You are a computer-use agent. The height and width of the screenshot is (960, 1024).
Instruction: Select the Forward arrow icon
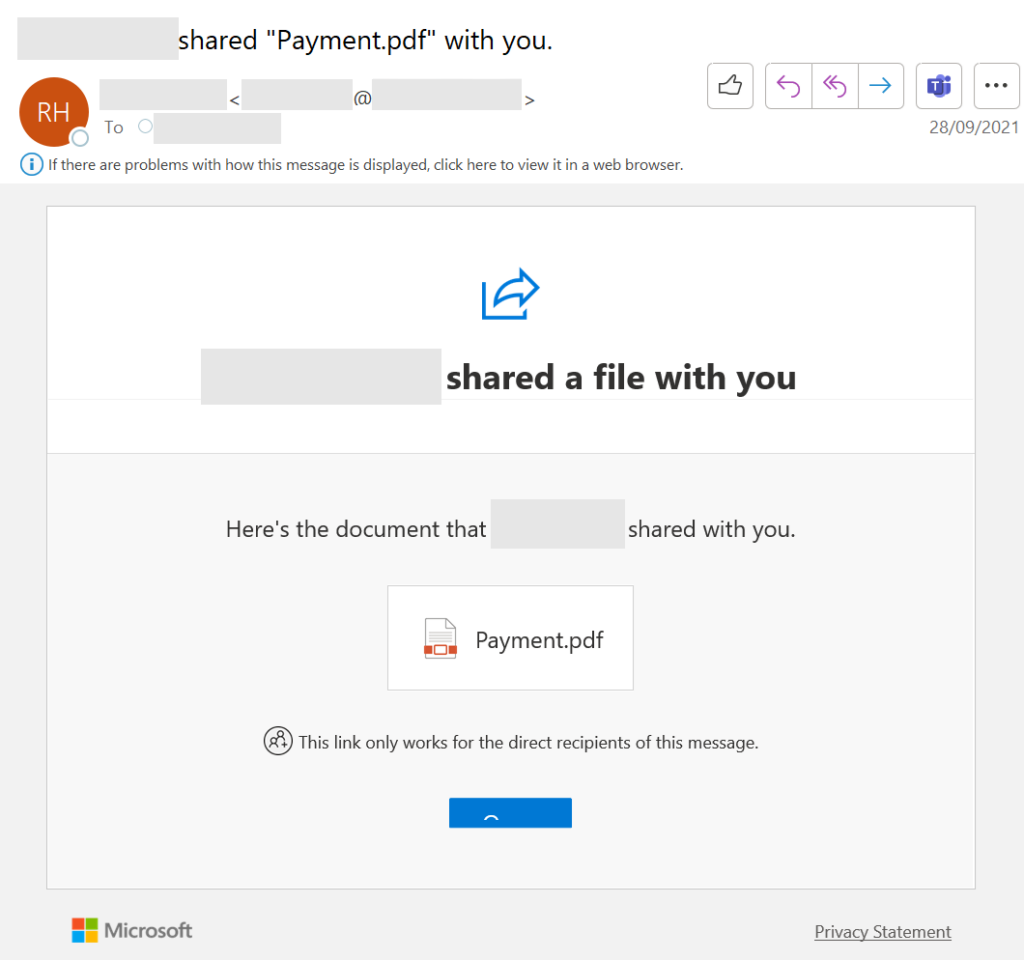point(881,86)
